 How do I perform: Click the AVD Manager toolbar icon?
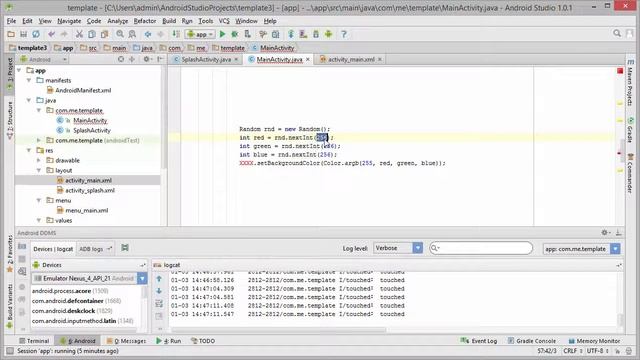click(303, 34)
